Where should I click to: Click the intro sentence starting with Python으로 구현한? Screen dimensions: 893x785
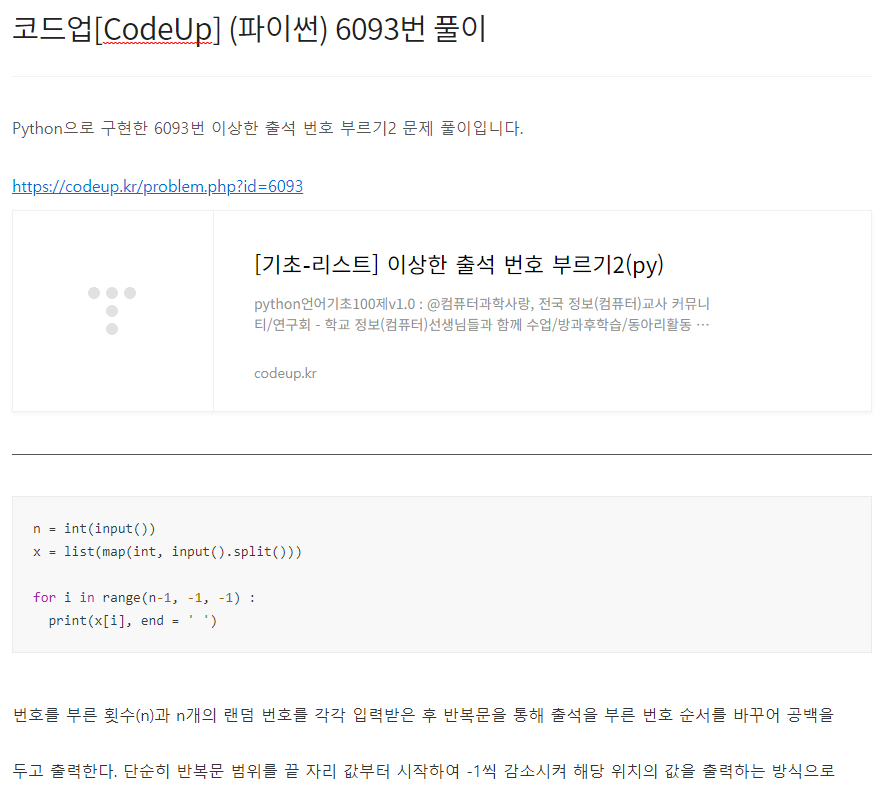[268, 128]
